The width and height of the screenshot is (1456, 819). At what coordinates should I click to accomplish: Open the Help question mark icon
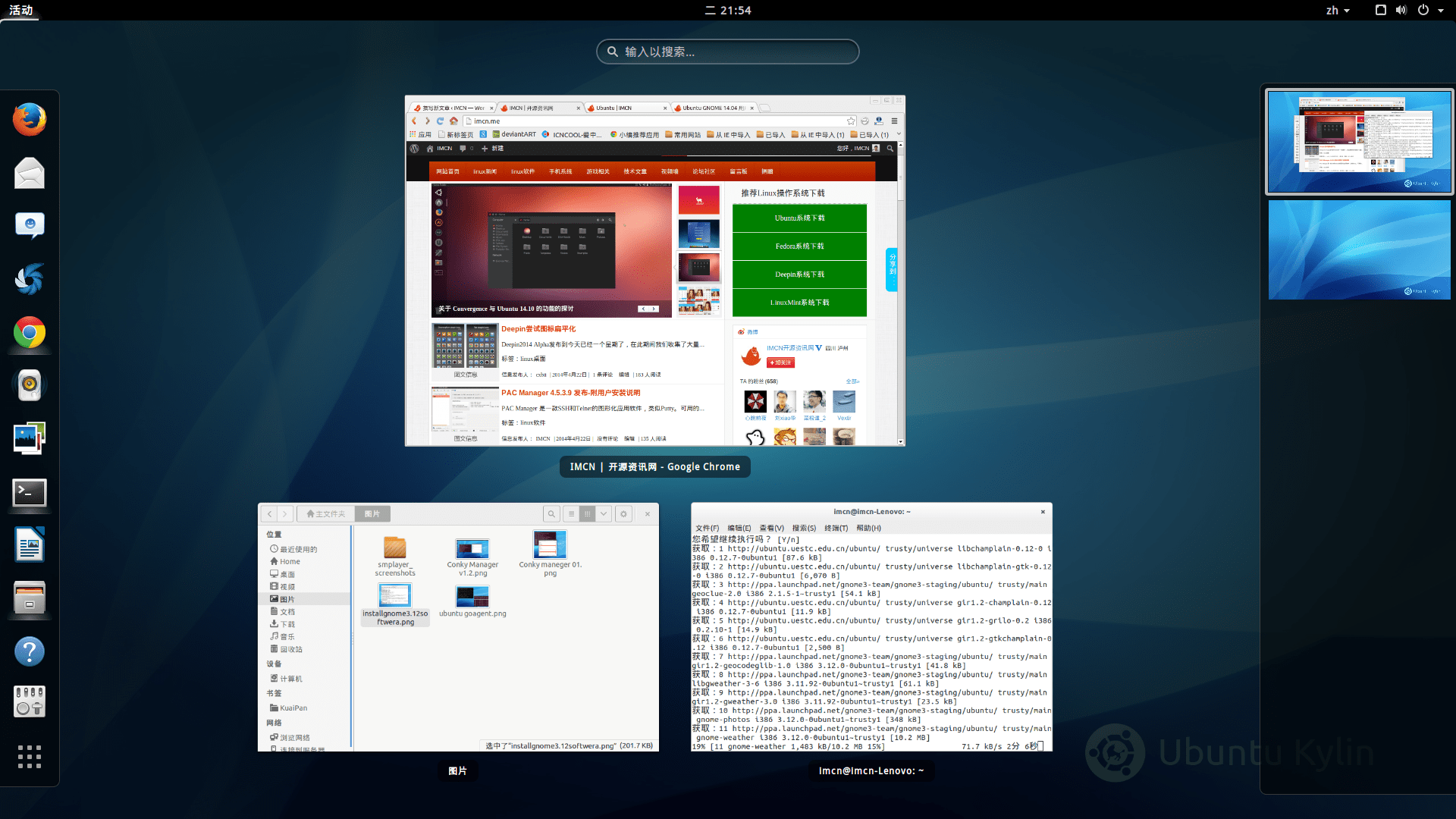coord(30,651)
